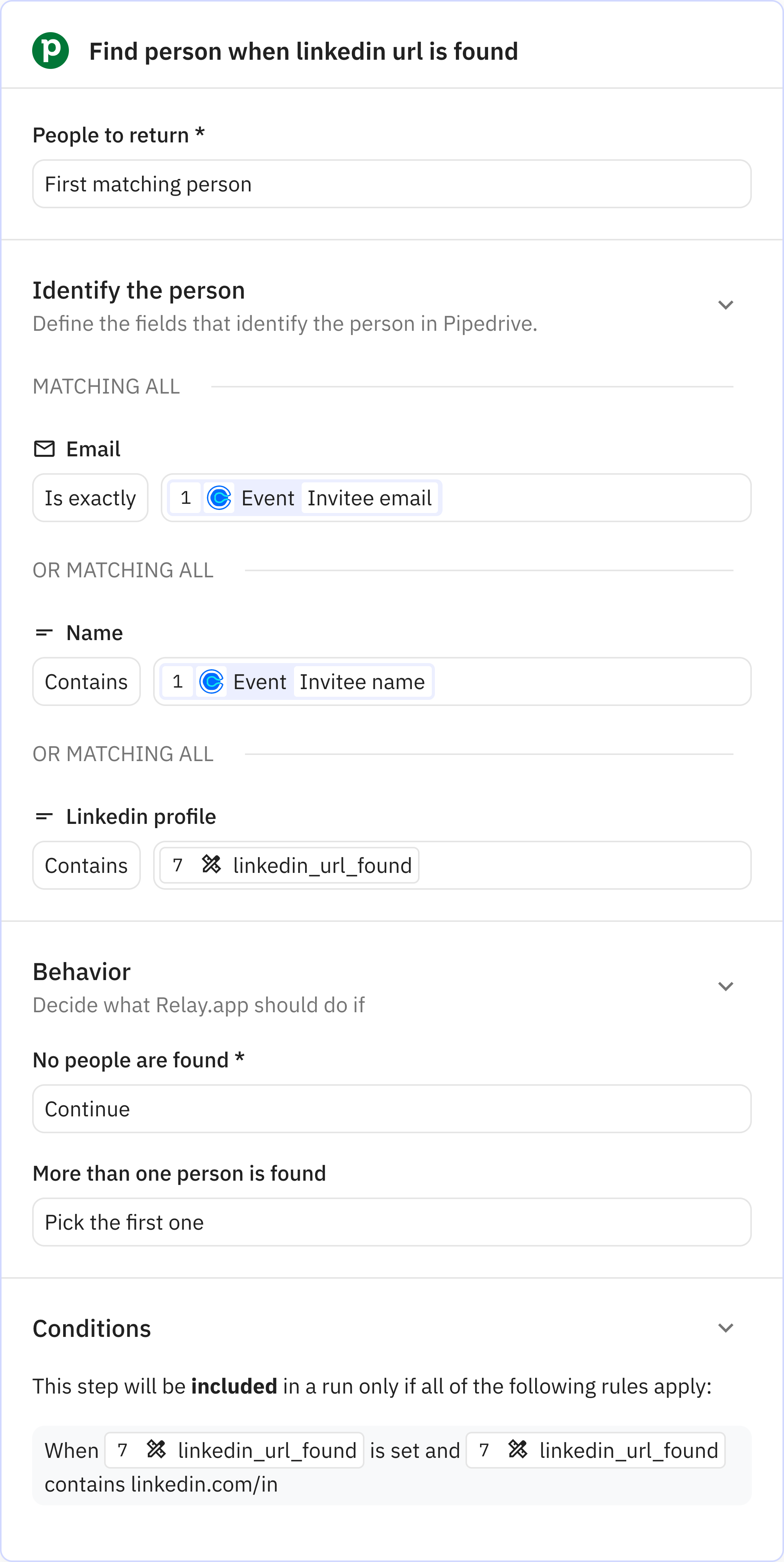The image size is (784, 1562).
Task: Collapse the Conditions section chevron
Action: coord(726,1328)
